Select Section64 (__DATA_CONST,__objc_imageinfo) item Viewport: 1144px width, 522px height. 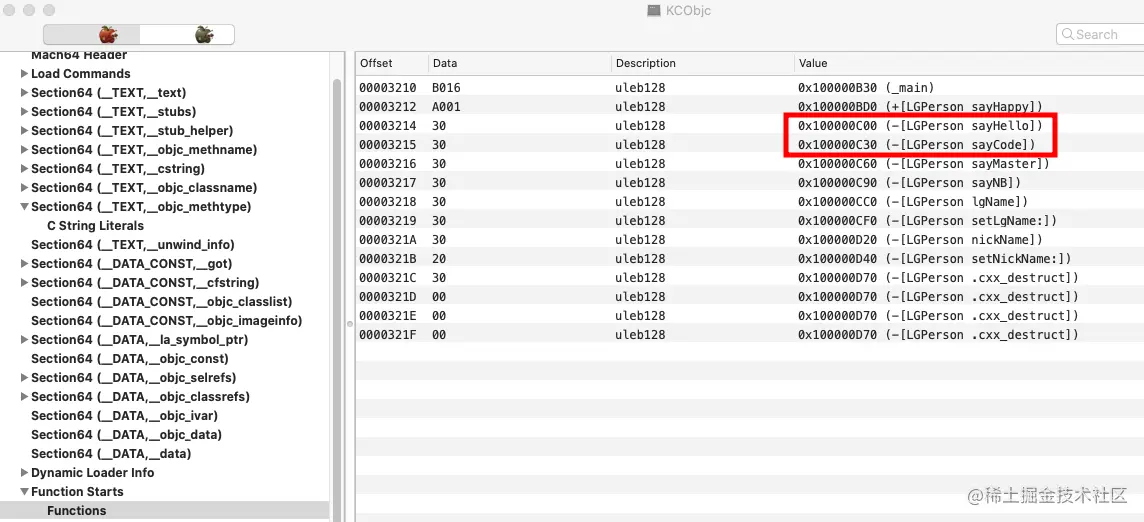(x=166, y=321)
